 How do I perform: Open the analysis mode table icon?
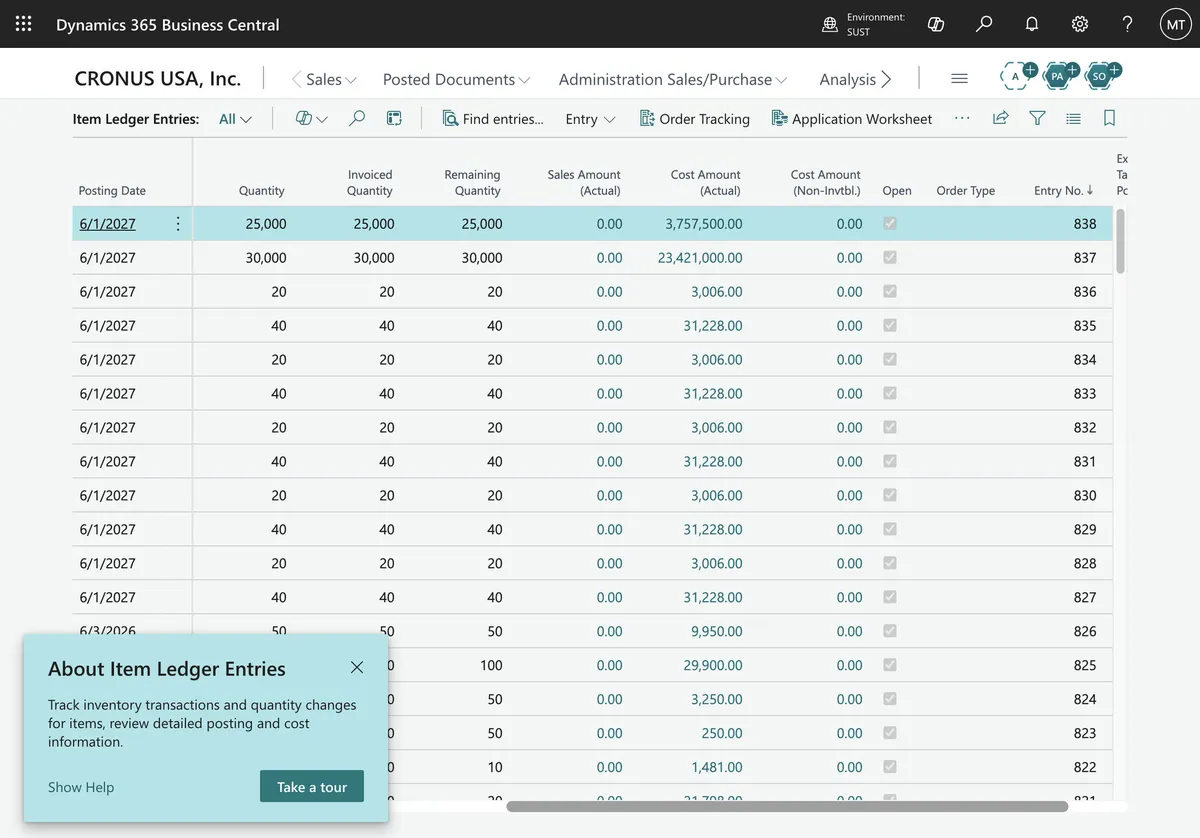click(x=394, y=118)
